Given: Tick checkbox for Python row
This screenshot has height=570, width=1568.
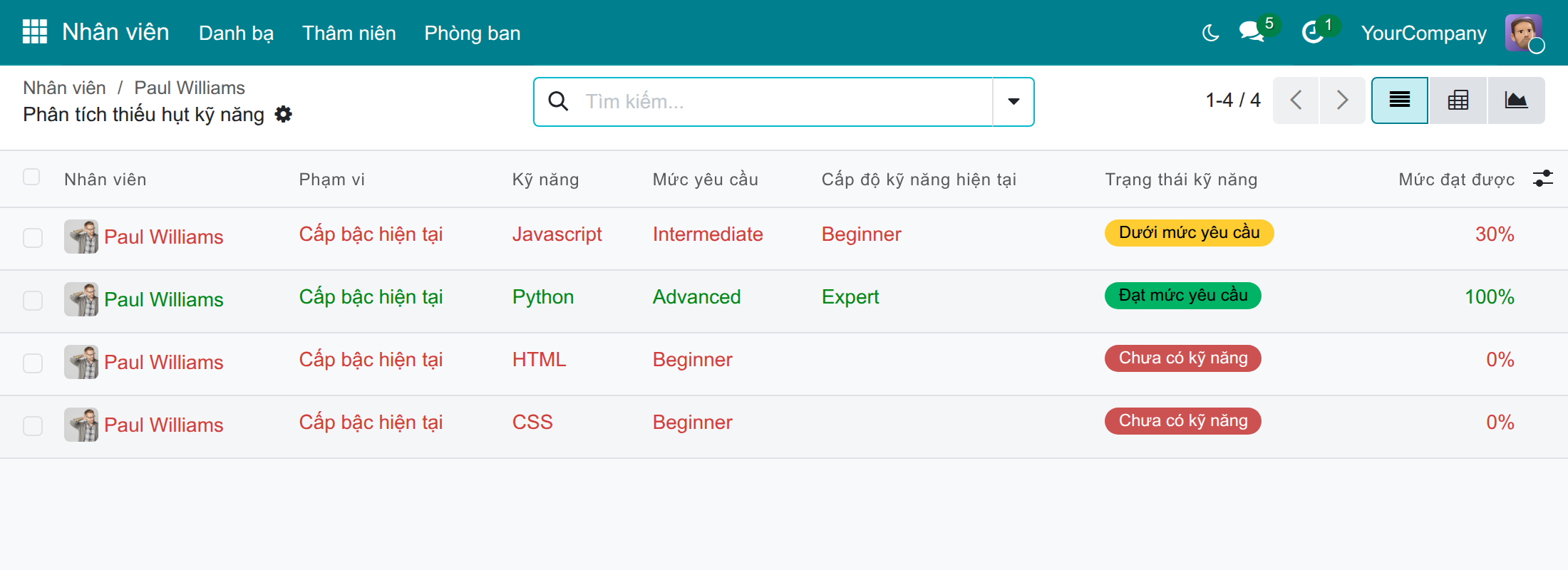Looking at the screenshot, I should (33, 301).
